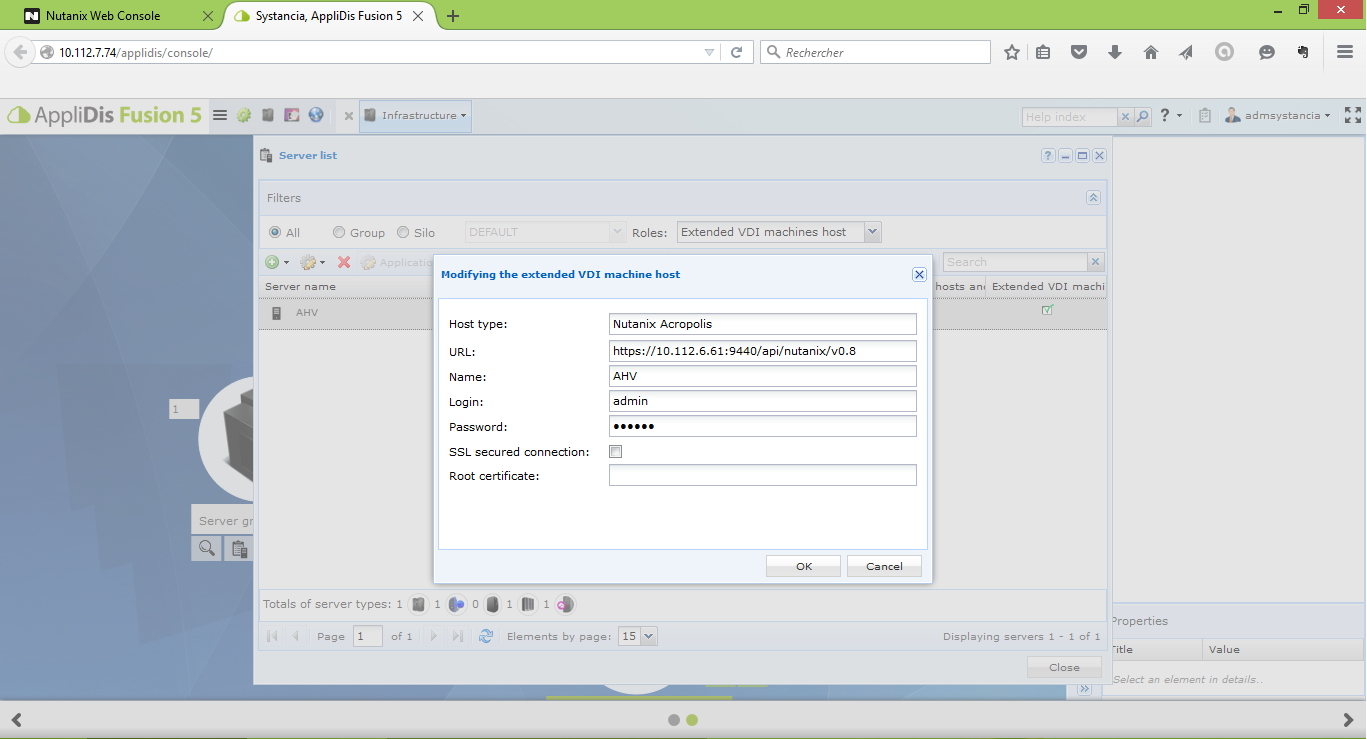This screenshot has height=739, width=1367.
Task: Open the Roles dropdown
Action: (872, 232)
